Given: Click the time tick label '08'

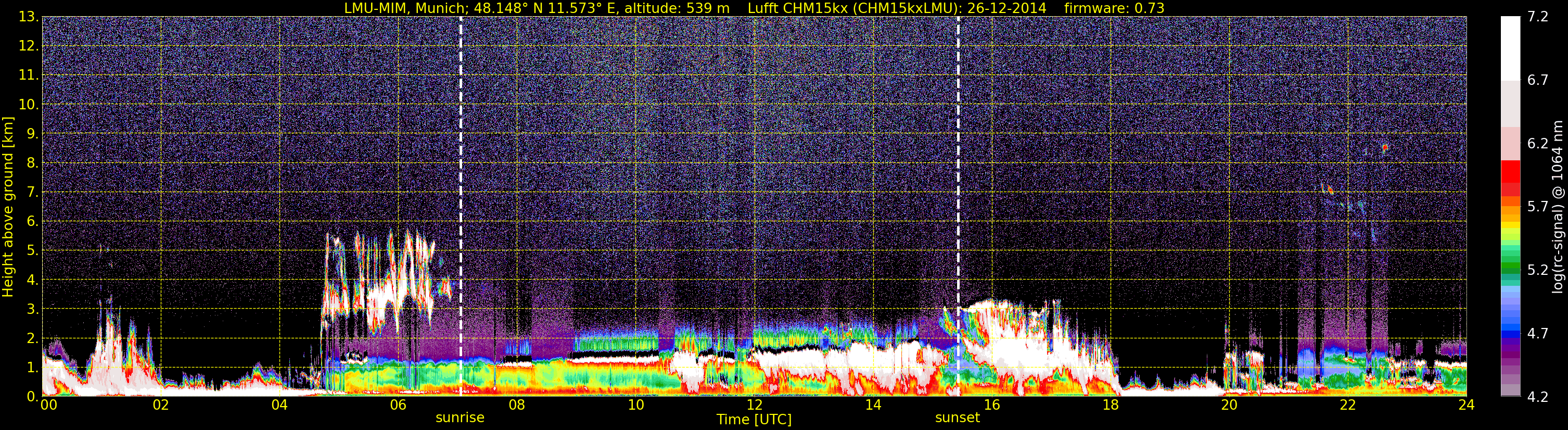Looking at the screenshot, I should (517, 405).
